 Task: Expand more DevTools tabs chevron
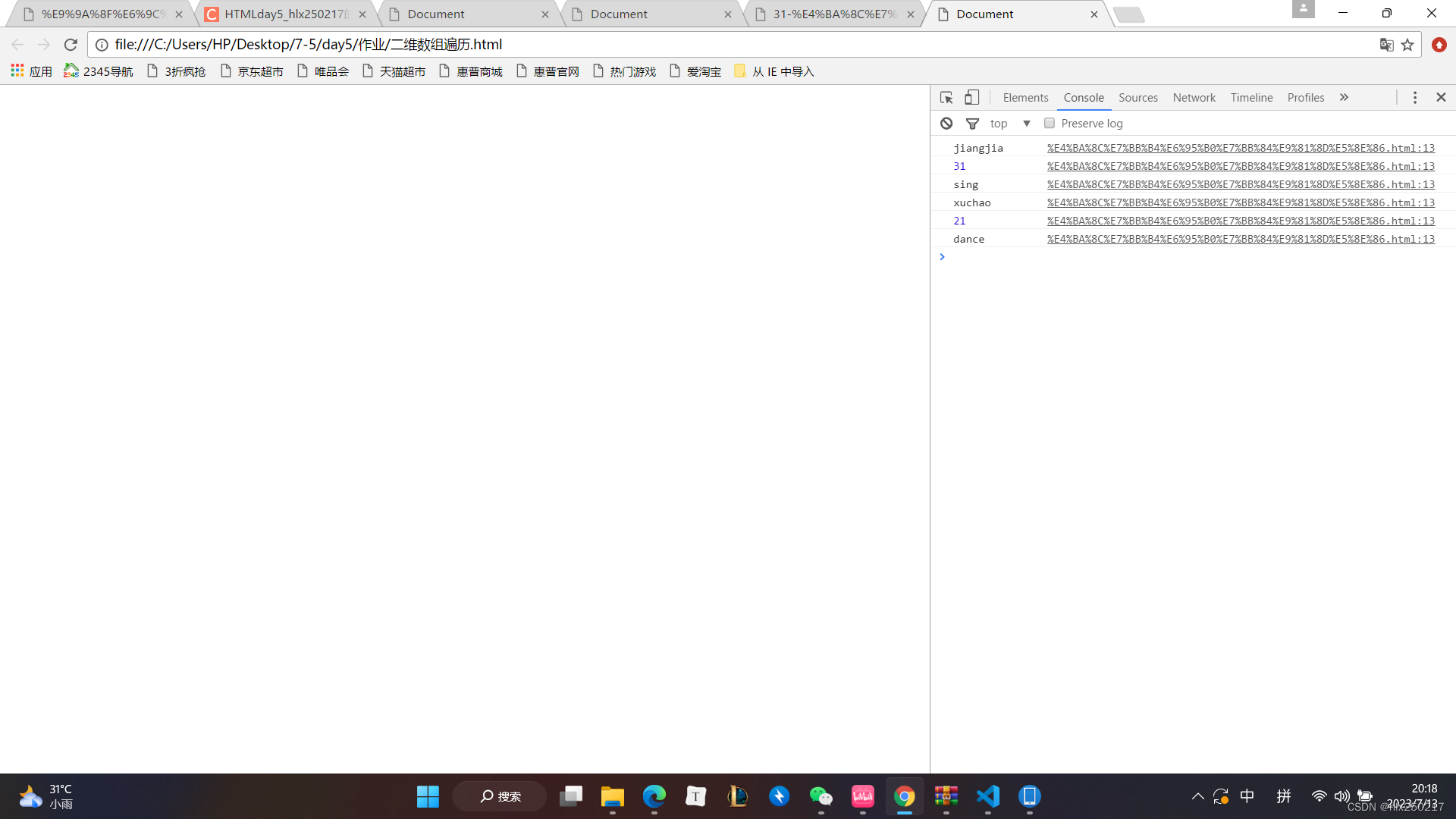tap(1344, 98)
